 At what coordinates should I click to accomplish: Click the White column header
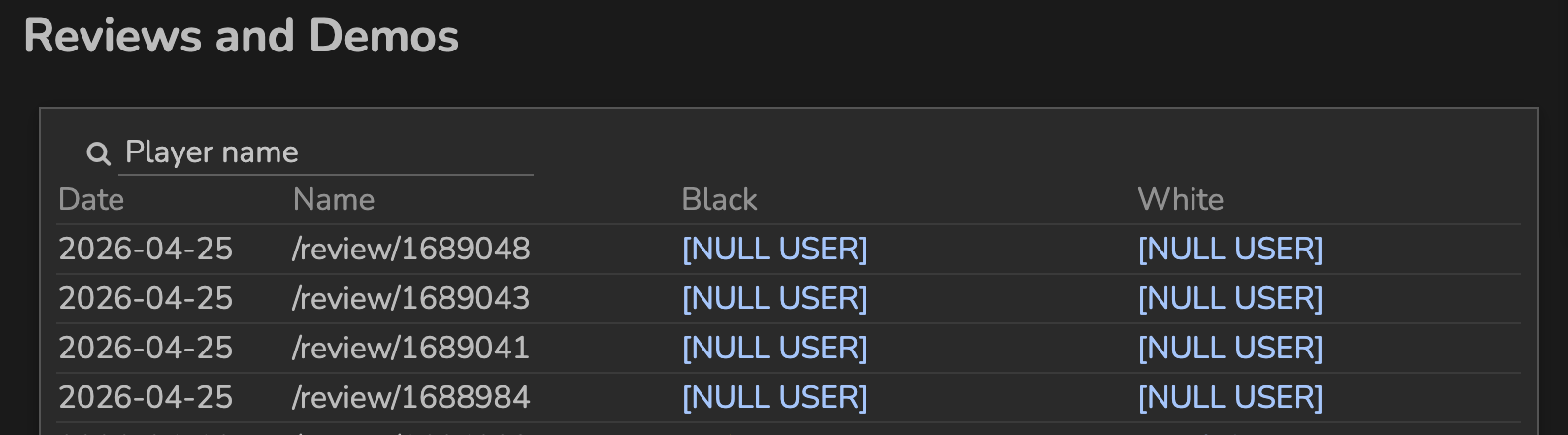pyautogui.click(x=1180, y=200)
